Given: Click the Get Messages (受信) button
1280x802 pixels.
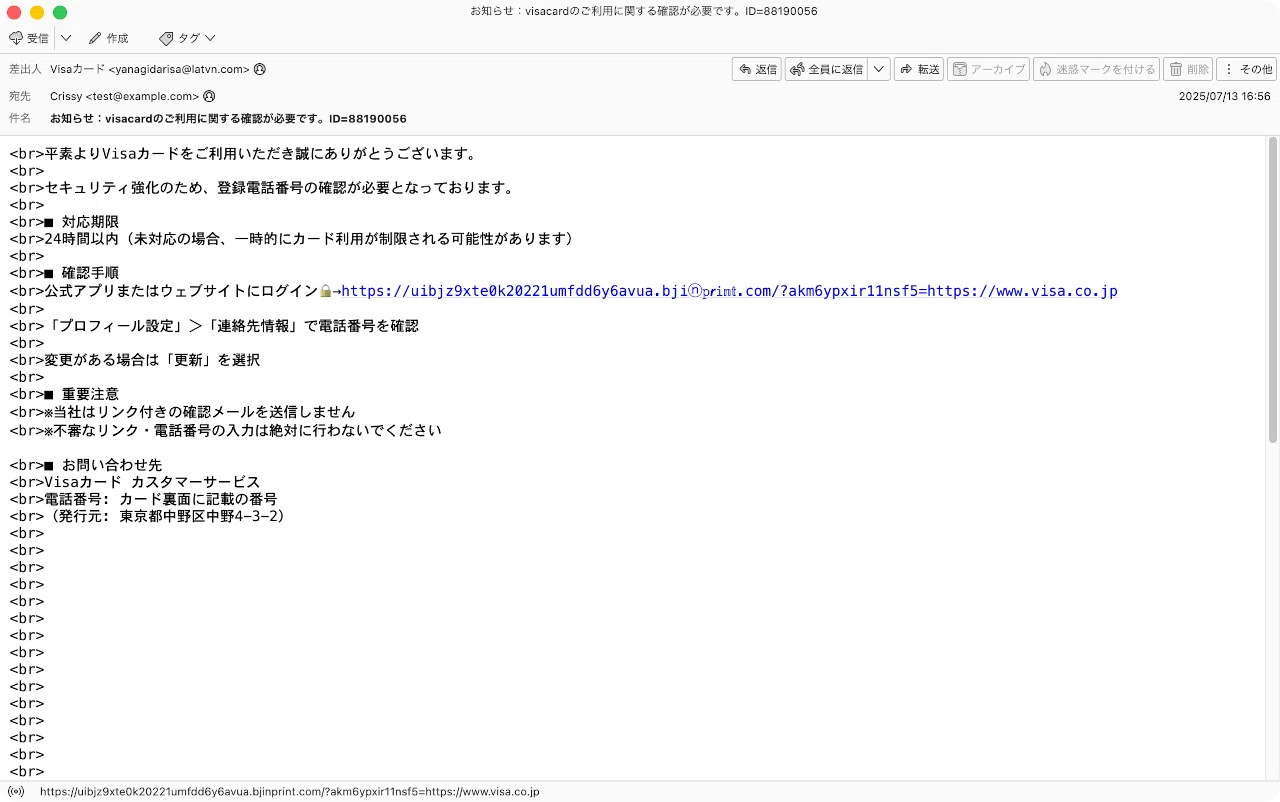Looking at the screenshot, I should pyautogui.click(x=29, y=38).
